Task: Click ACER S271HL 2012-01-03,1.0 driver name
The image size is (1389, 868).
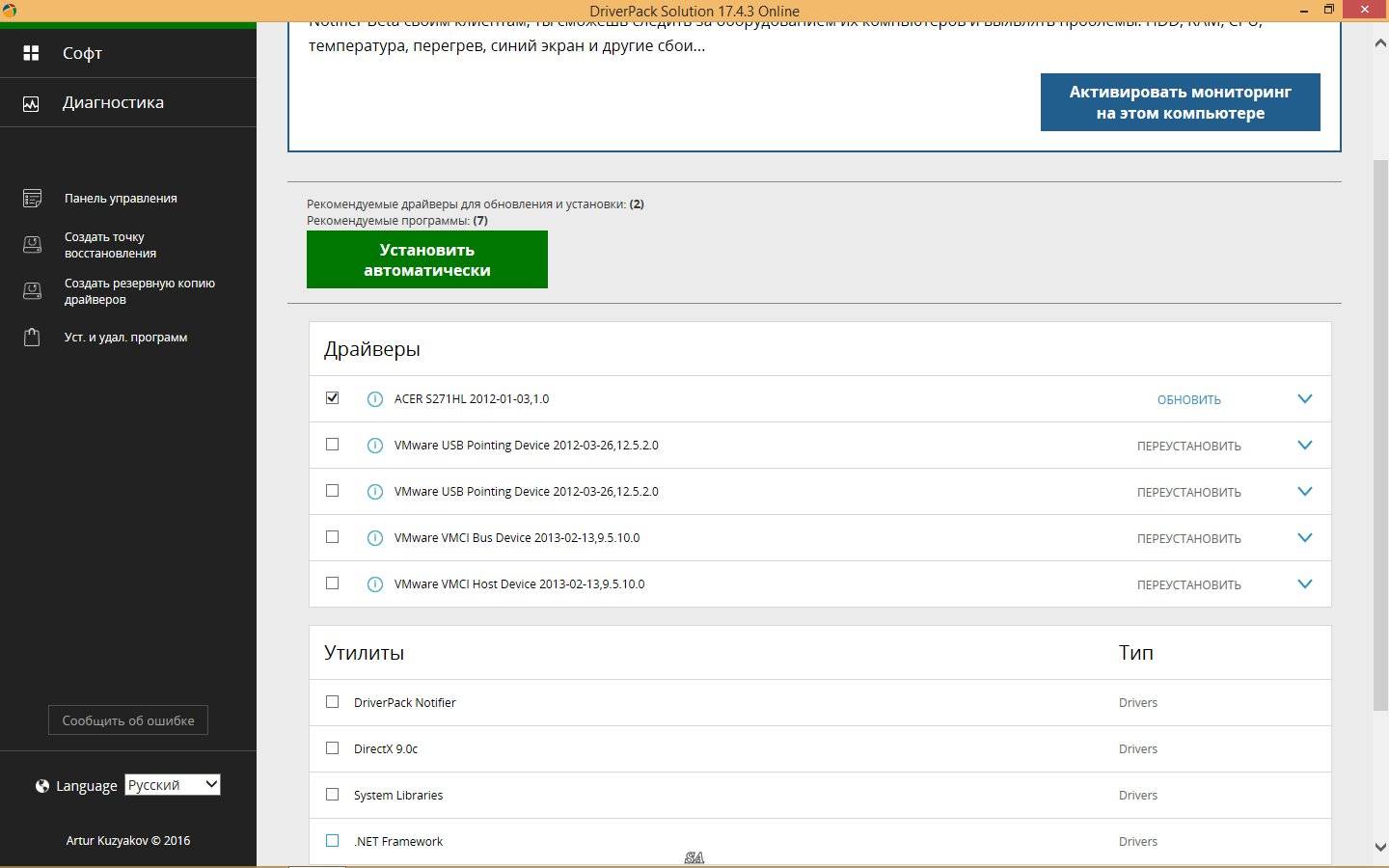Action: pos(472,399)
